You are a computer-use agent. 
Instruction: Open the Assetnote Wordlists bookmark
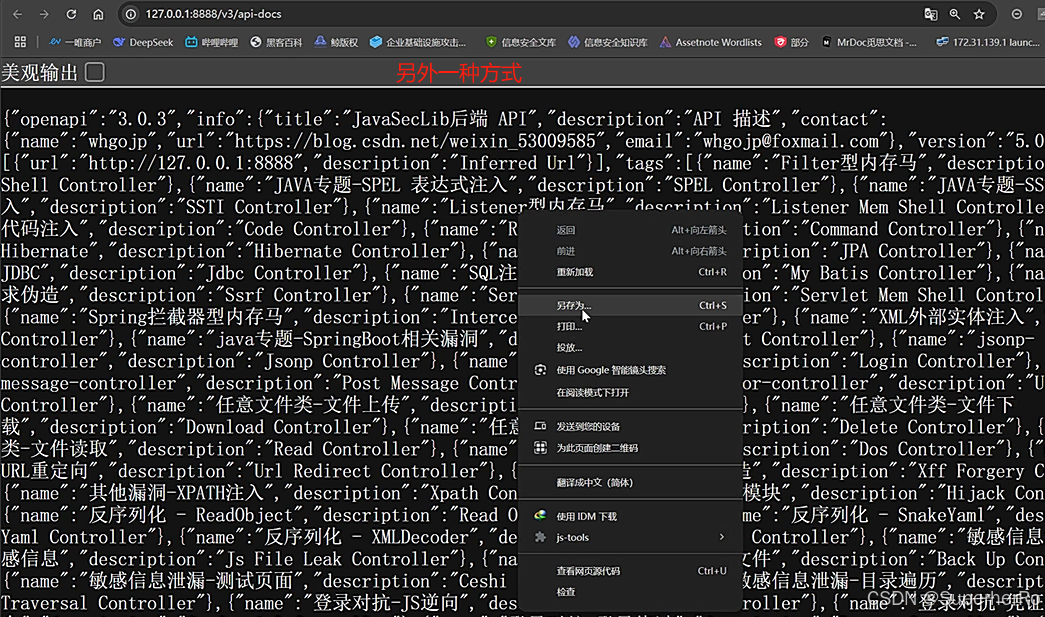coord(710,42)
